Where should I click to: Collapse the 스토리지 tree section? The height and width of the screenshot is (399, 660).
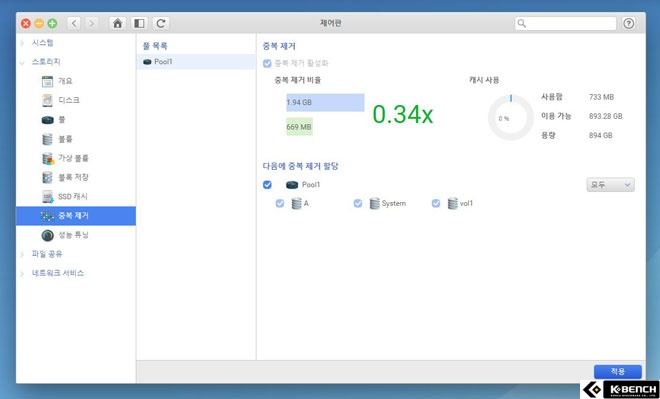[22, 62]
